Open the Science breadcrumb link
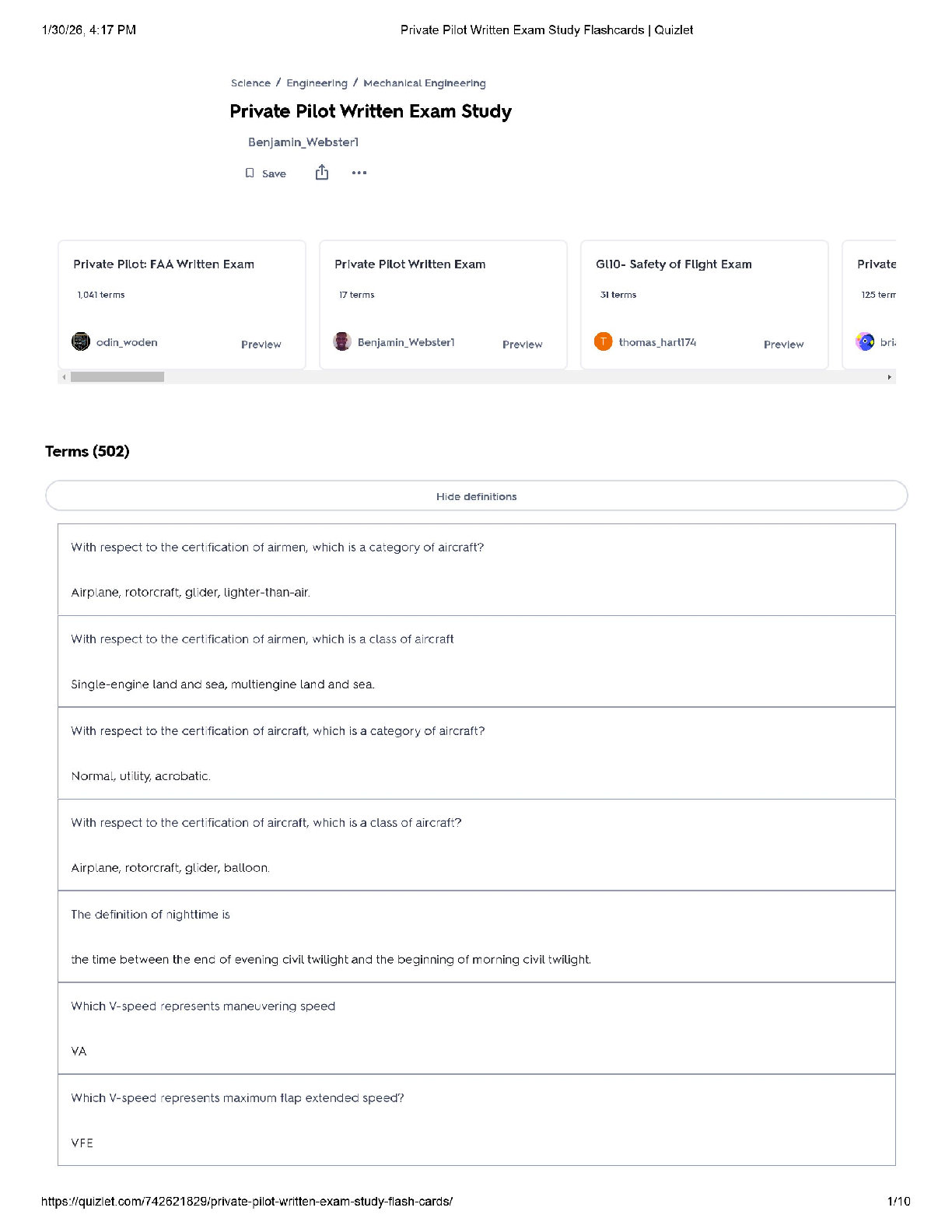The height and width of the screenshot is (1232, 952). pyautogui.click(x=250, y=83)
